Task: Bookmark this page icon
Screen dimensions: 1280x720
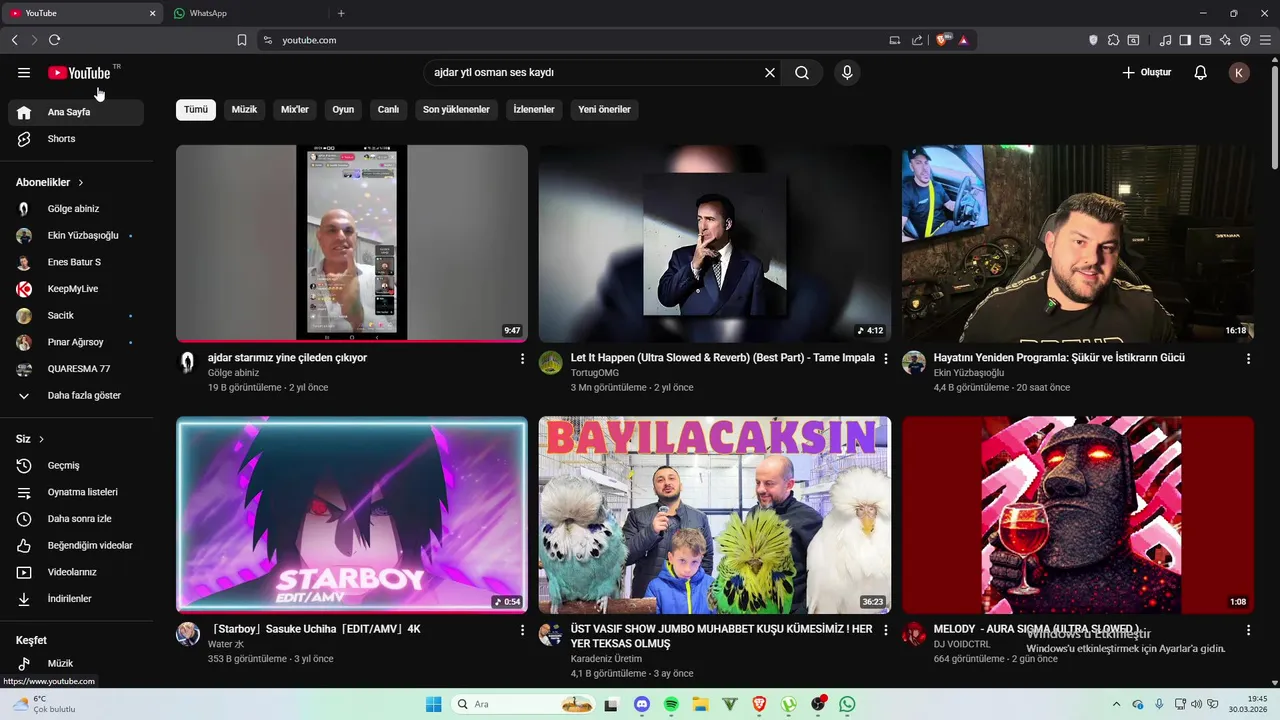Action: [x=242, y=40]
